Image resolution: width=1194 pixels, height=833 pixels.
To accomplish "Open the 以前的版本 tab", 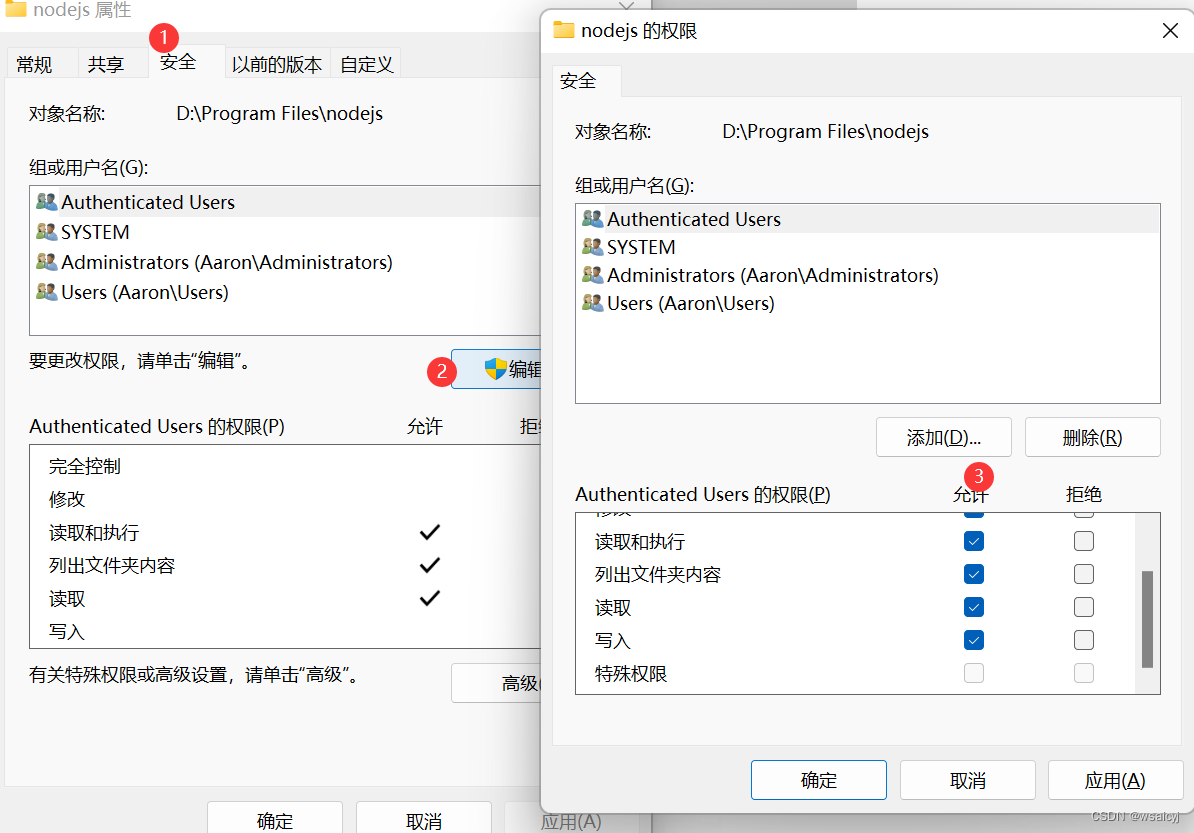I will click(276, 65).
